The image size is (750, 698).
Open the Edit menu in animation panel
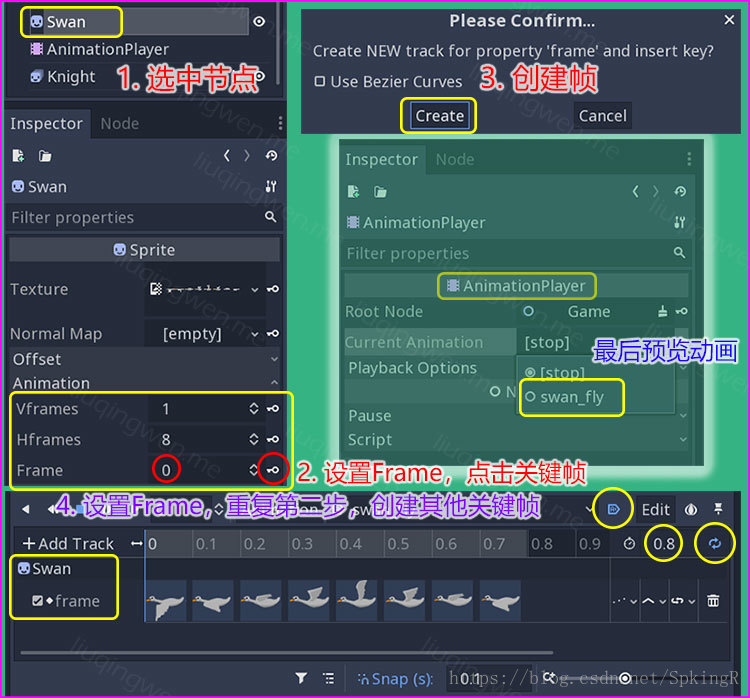(655, 510)
